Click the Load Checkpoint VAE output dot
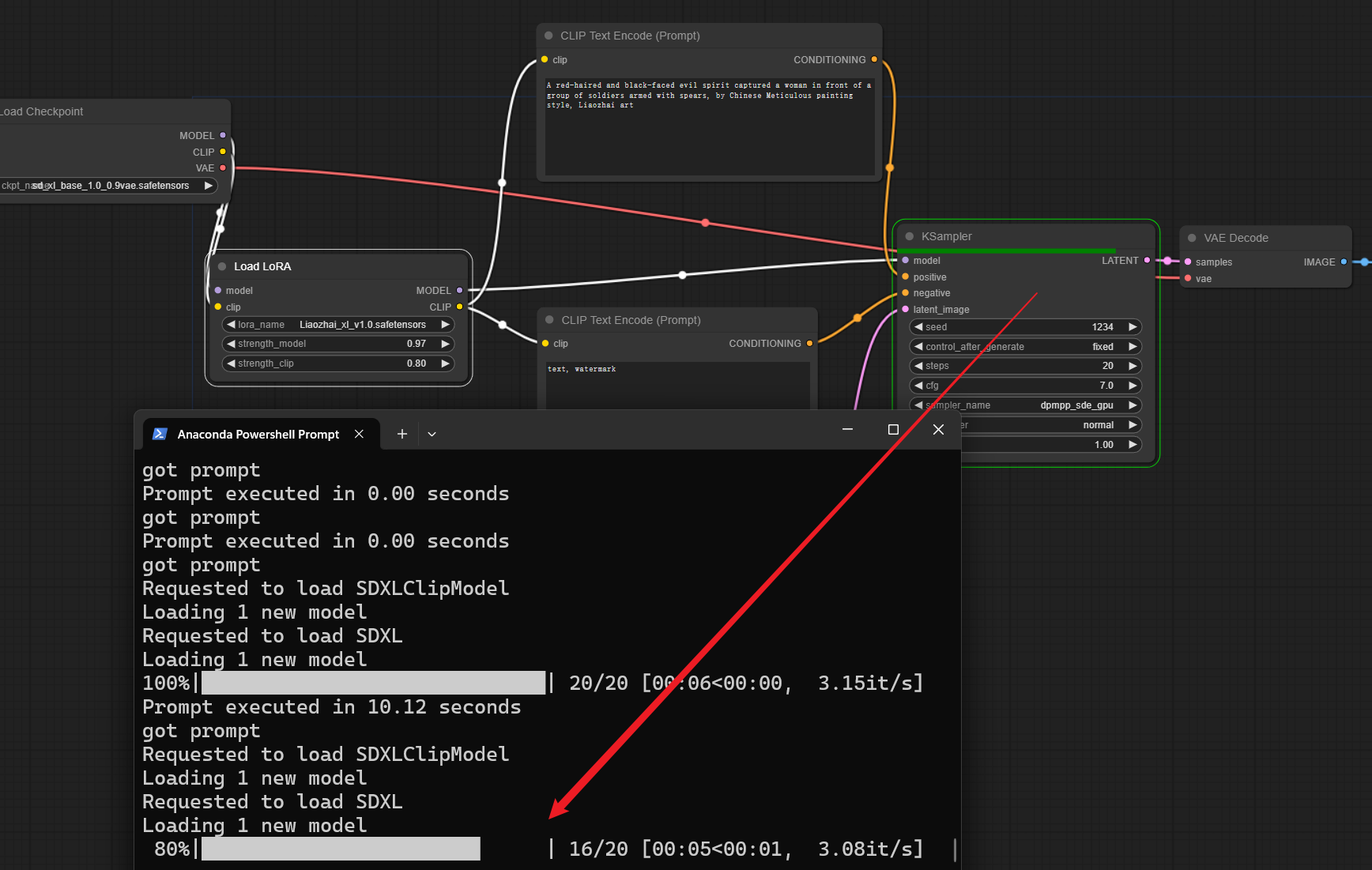1372x870 pixels. pos(223,168)
